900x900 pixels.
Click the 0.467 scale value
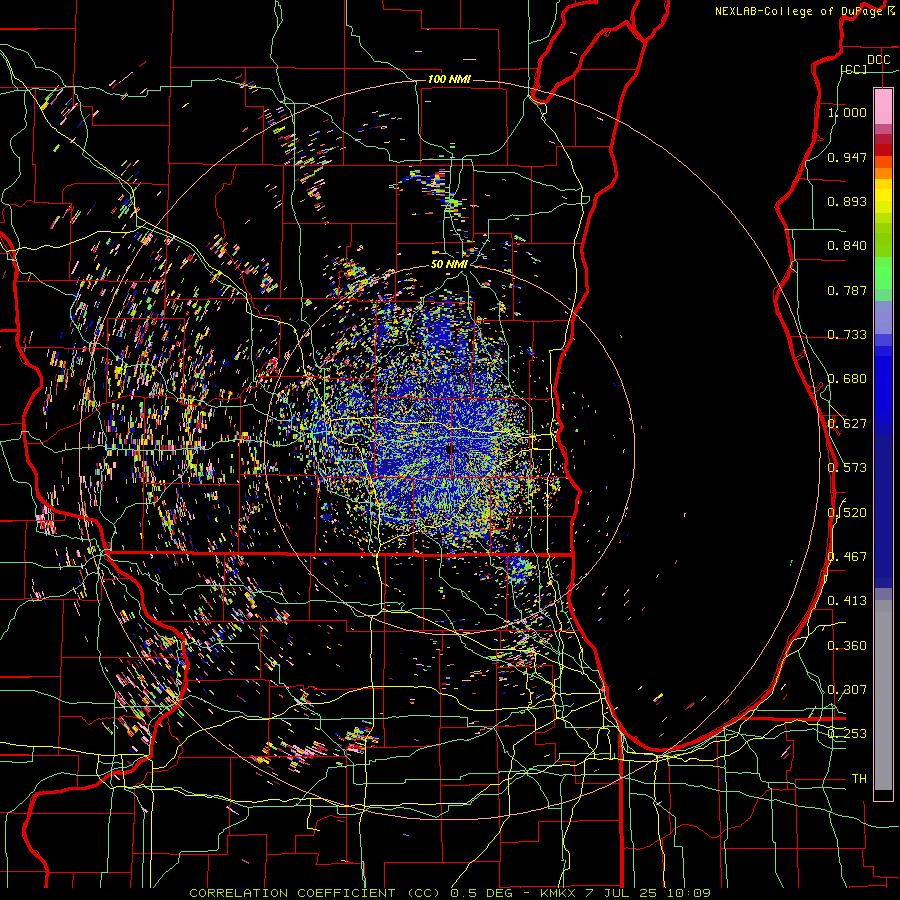(x=847, y=557)
